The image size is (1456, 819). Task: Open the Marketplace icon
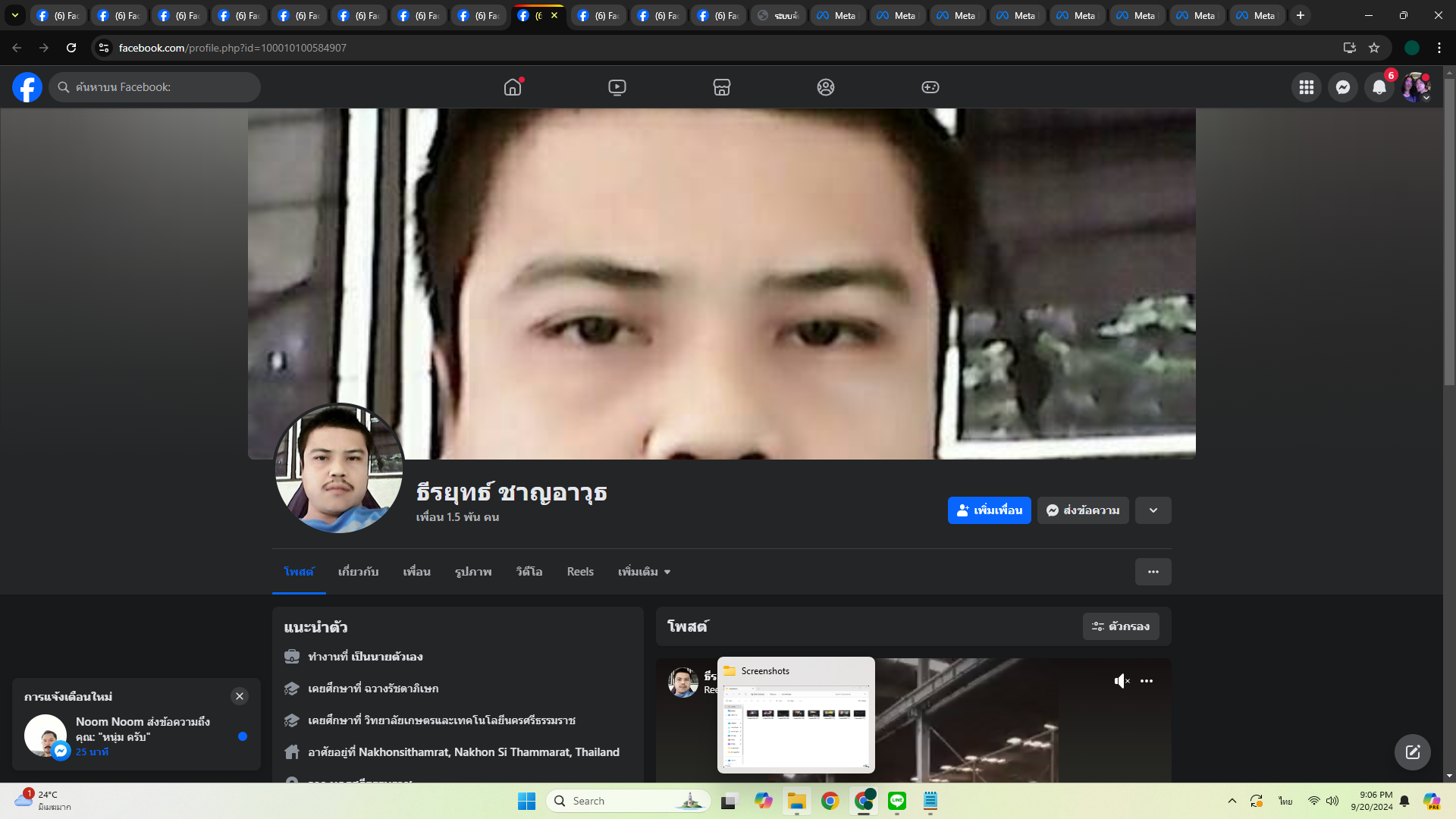pyautogui.click(x=721, y=87)
